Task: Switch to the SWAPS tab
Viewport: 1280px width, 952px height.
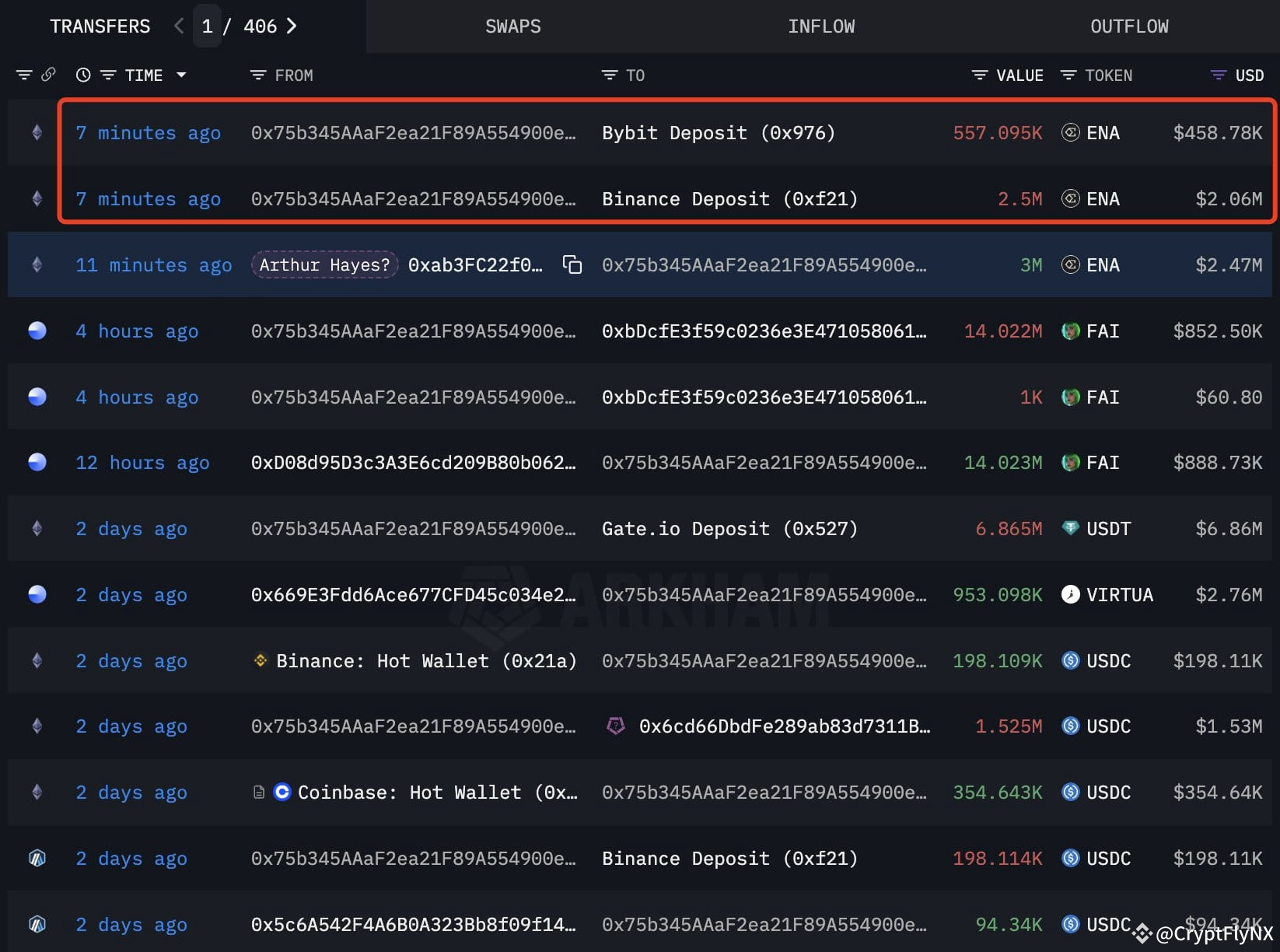Action: click(x=513, y=26)
